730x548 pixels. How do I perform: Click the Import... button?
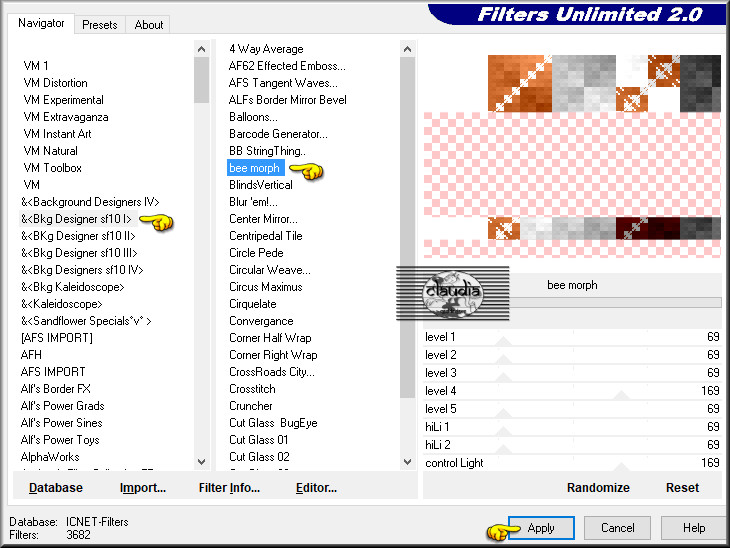pos(142,487)
